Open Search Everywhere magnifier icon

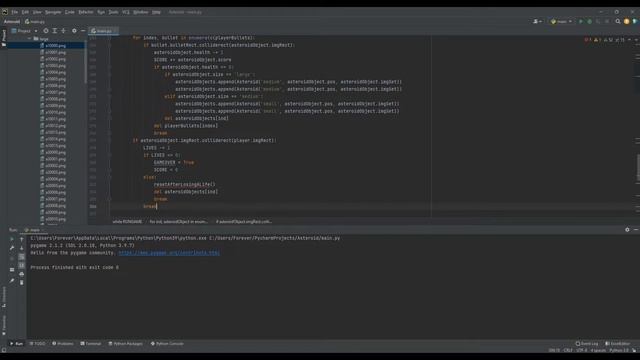(618, 21)
